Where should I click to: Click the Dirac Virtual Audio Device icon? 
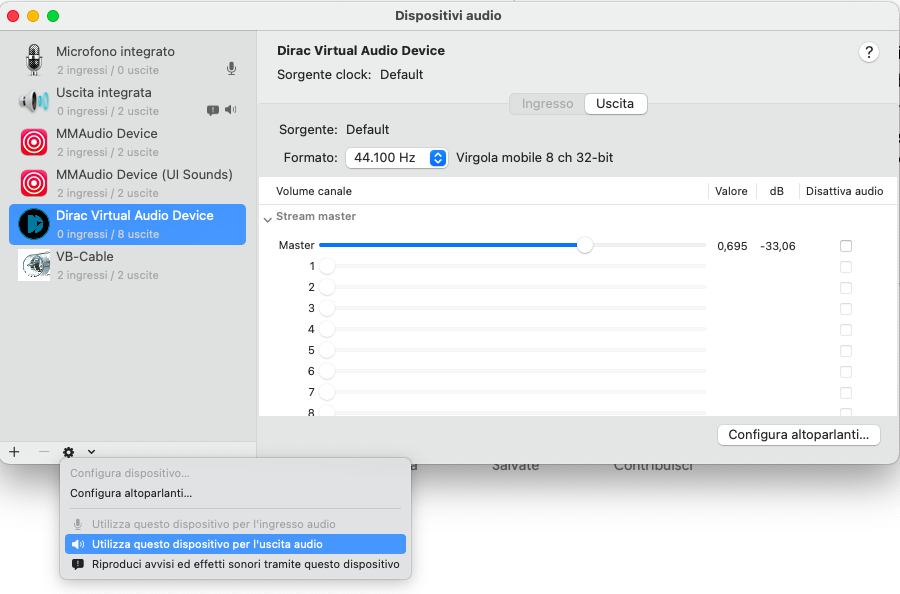pos(34,224)
